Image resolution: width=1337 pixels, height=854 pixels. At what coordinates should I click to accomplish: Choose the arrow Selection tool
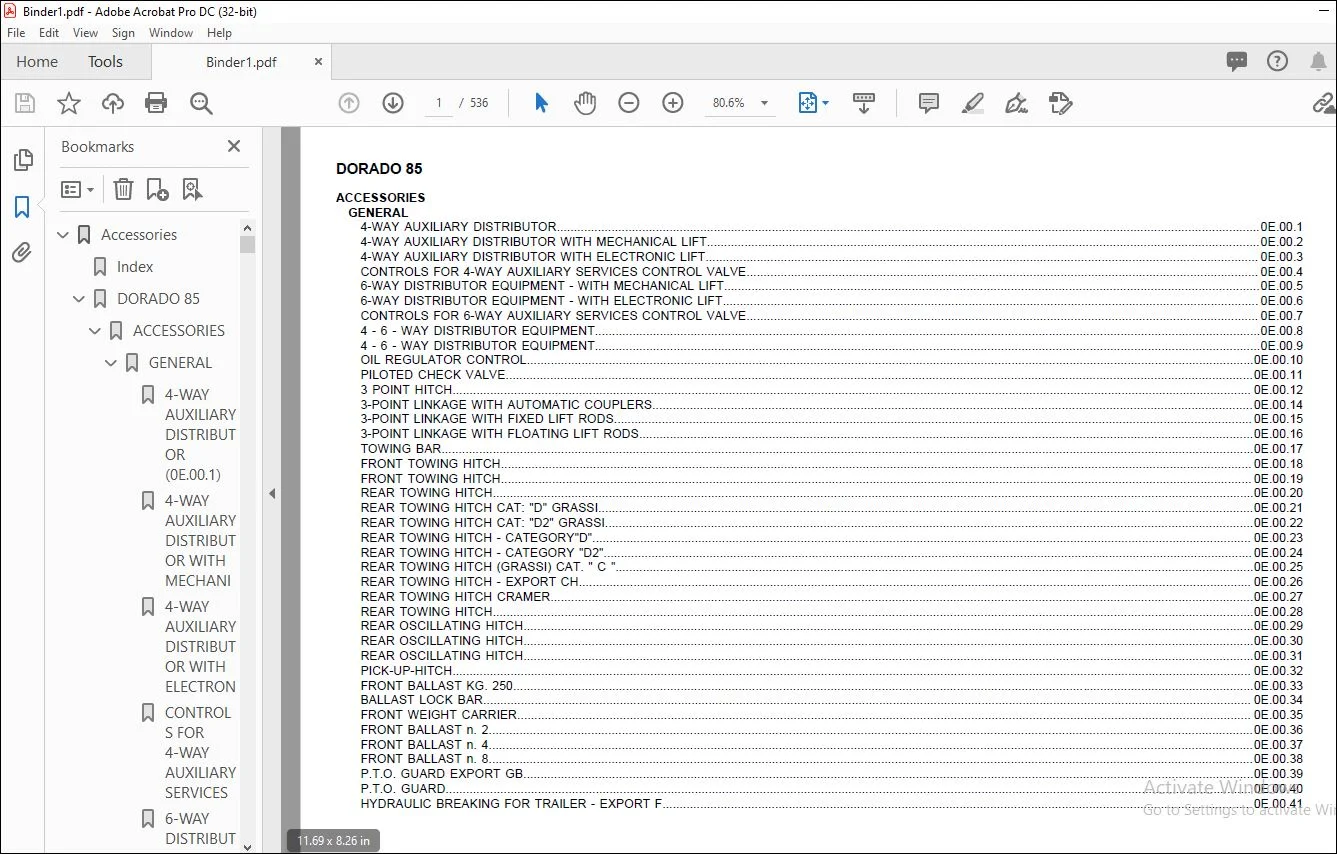pyautogui.click(x=541, y=103)
